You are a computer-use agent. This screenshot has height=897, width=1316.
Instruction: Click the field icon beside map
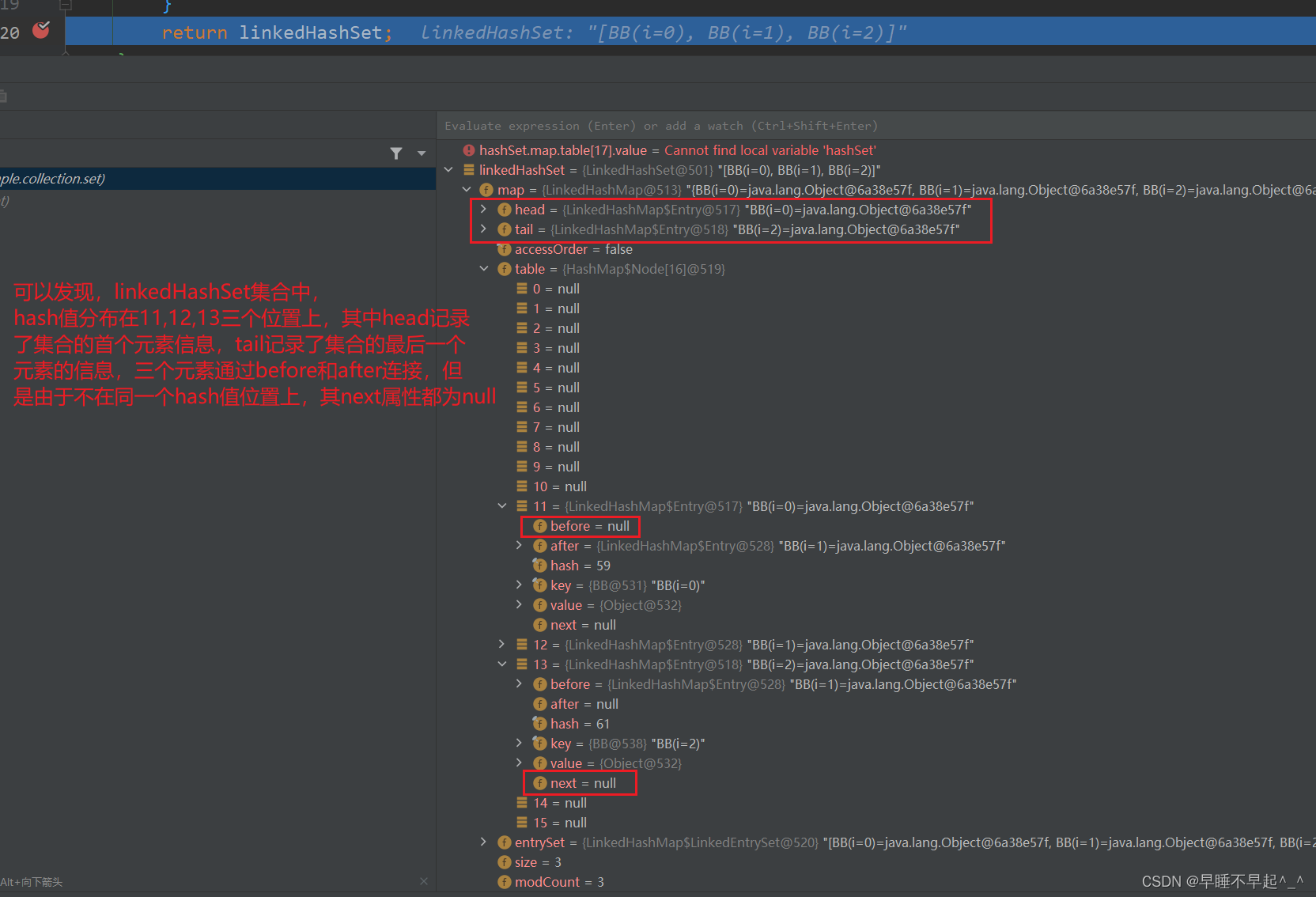click(486, 190)
